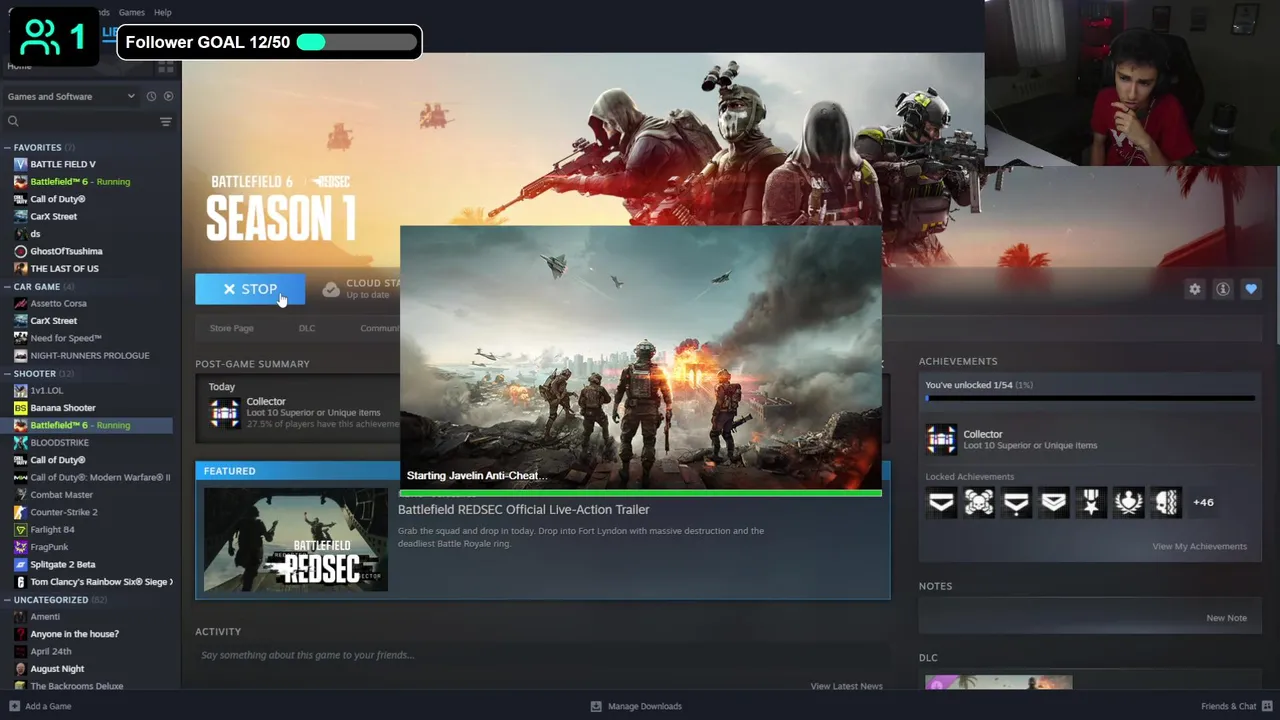Click the achievements progress bar
1280x720 pixels.
pyautogui.click(x=1090, y=398)
